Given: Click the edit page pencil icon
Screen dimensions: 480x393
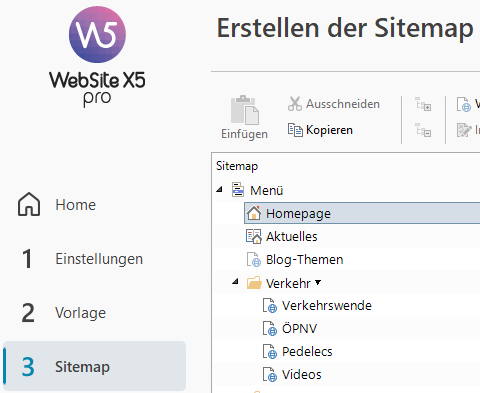Looking at the screenshot, I should click(x=464, y=130).
